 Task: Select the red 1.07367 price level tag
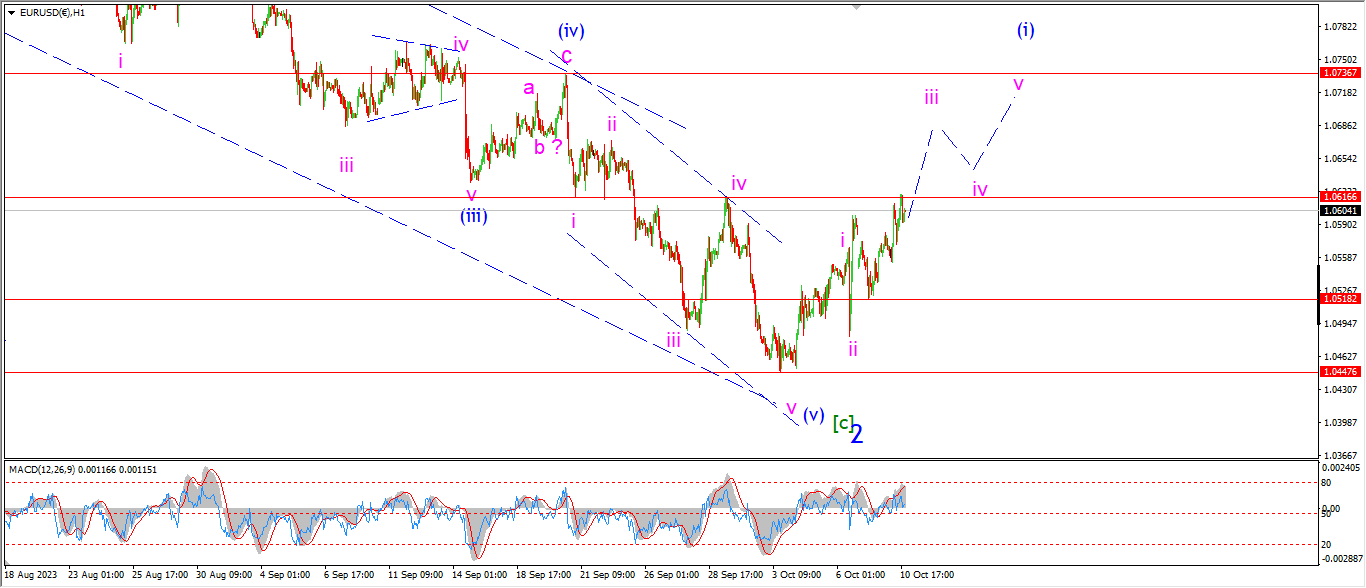pos(1340,73)
